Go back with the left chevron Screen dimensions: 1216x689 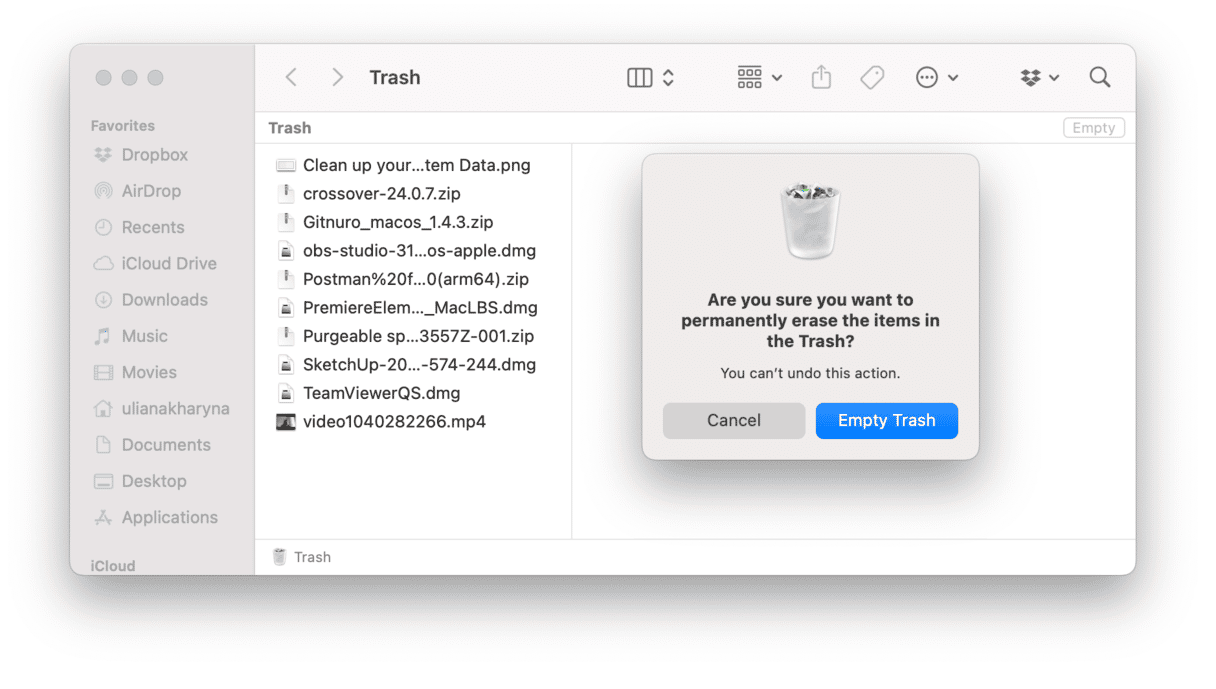(291, 78)
